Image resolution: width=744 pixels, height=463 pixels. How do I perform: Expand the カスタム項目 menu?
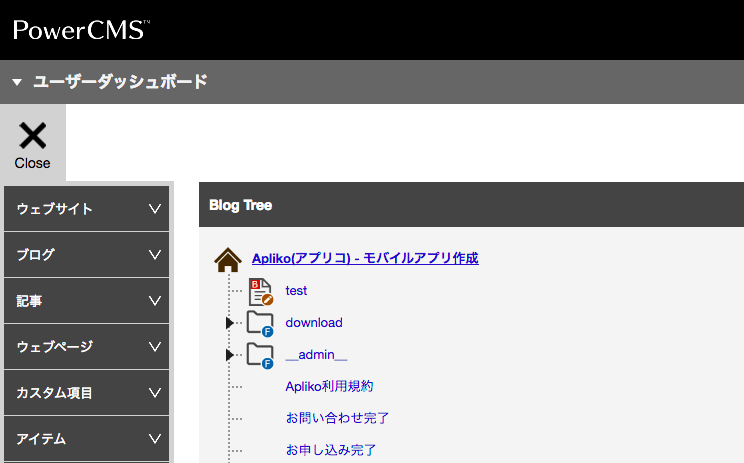[x=86, y=393]
